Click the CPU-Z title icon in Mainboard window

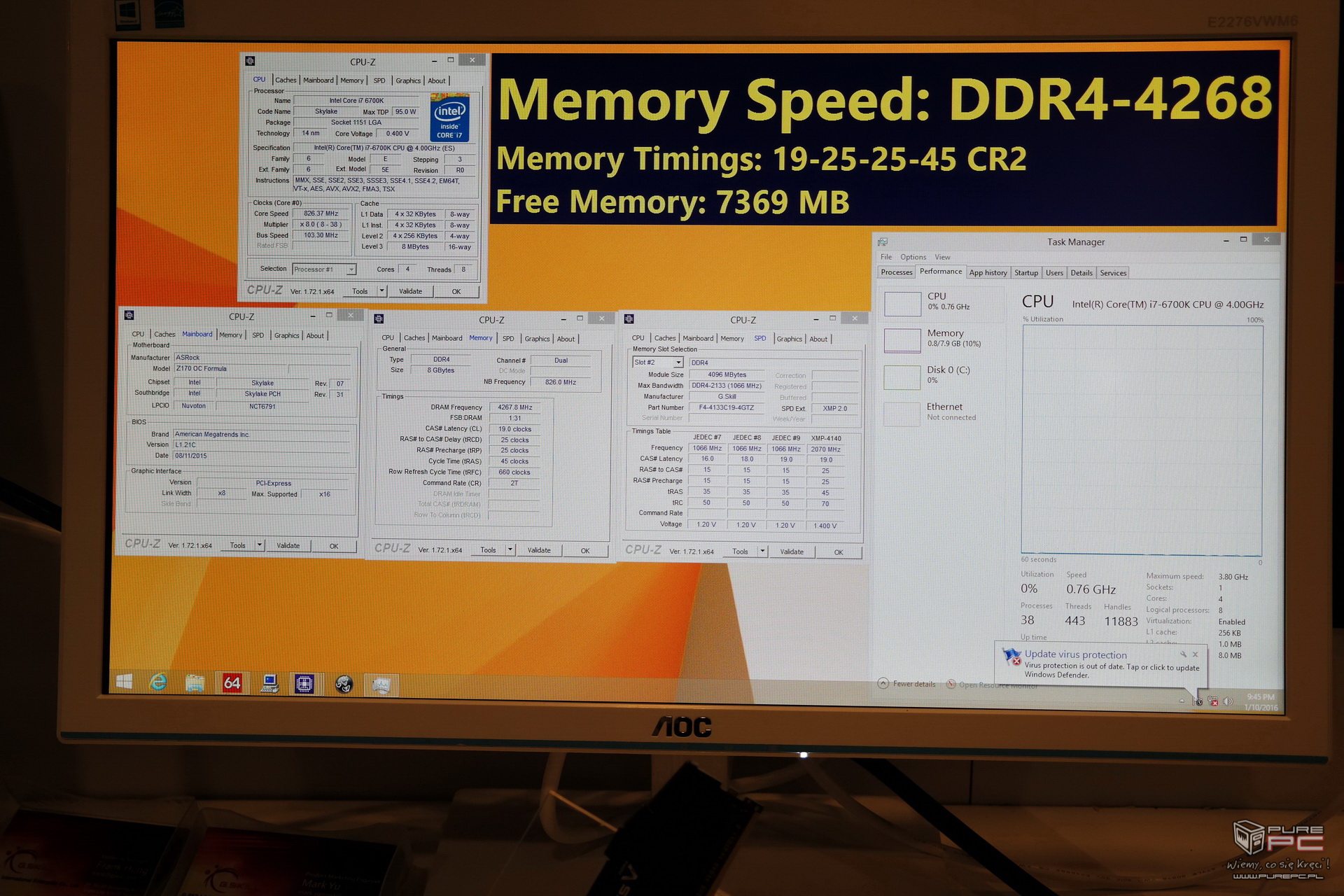pyautogui.click(x=129, y=315)
